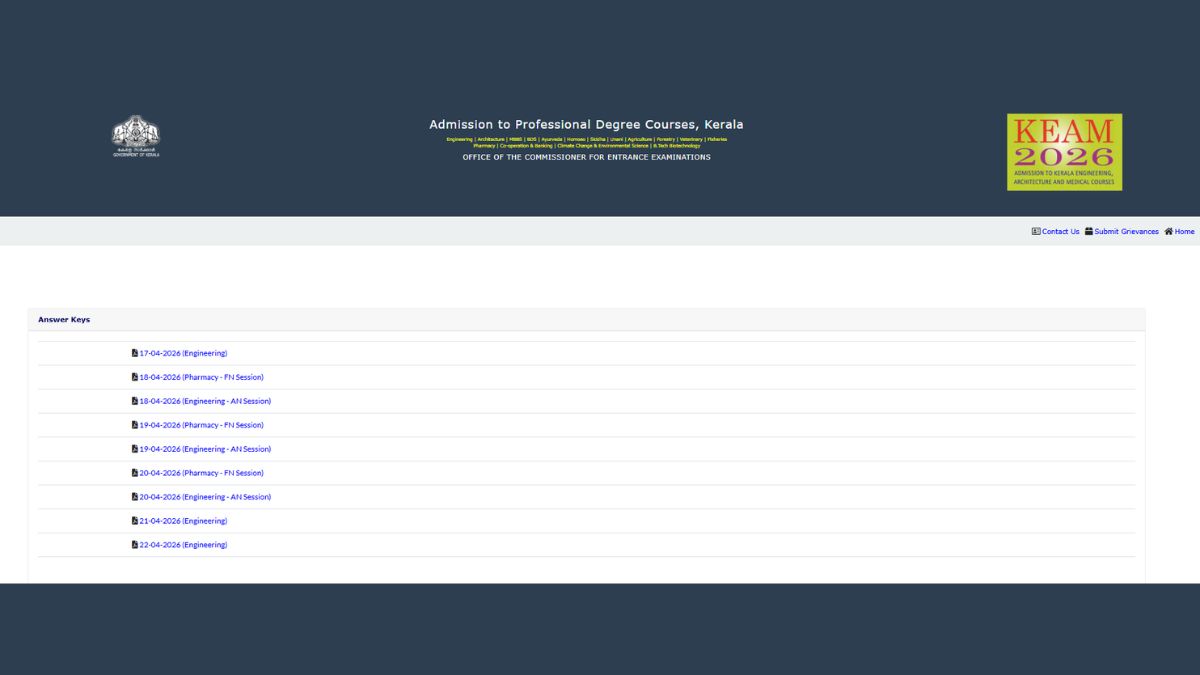This screenshot has height=675, width=1200.
Task: Click the Contact Us card icon
Action: (1036, 231)
